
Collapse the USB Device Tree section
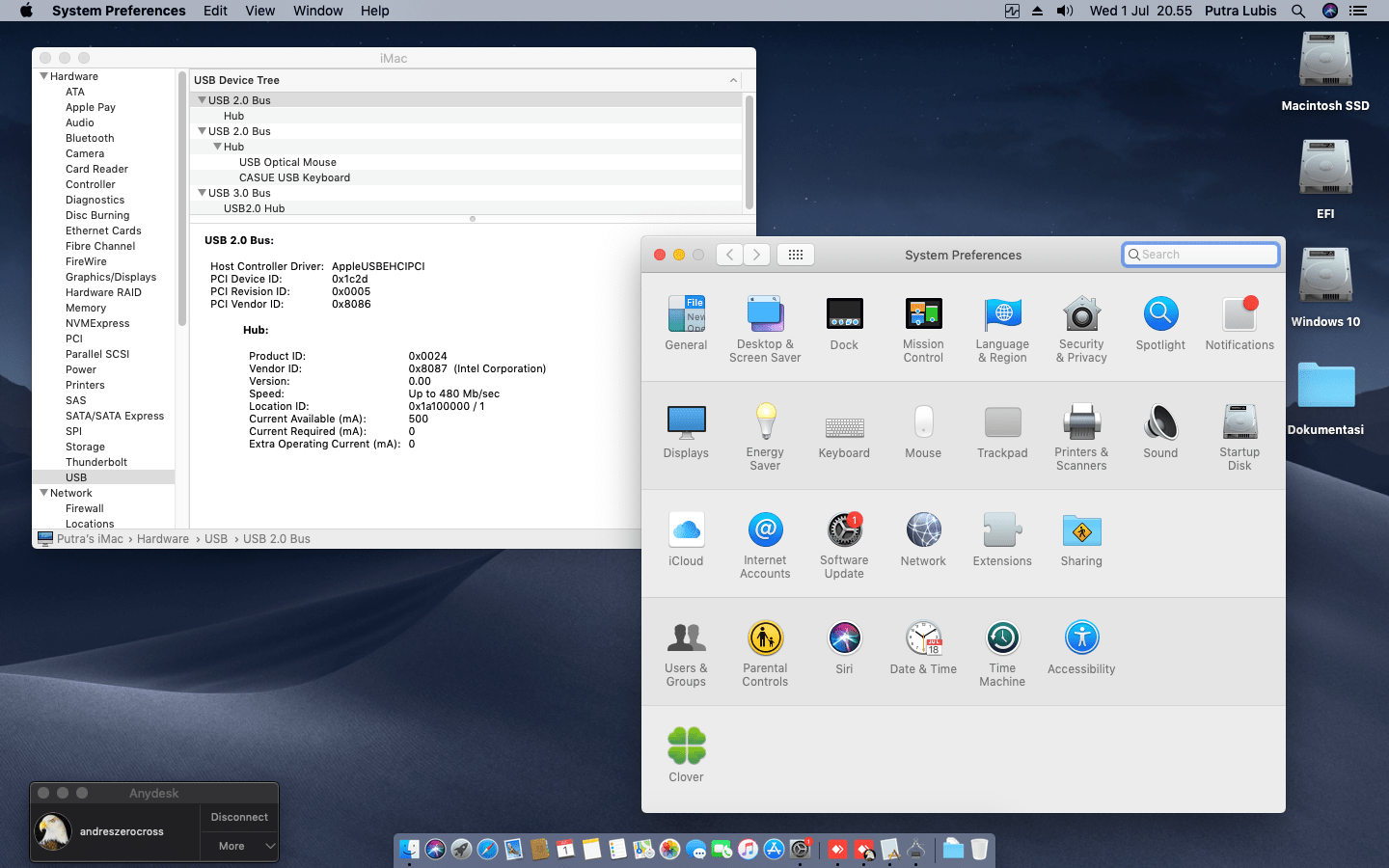pos(733,80)
